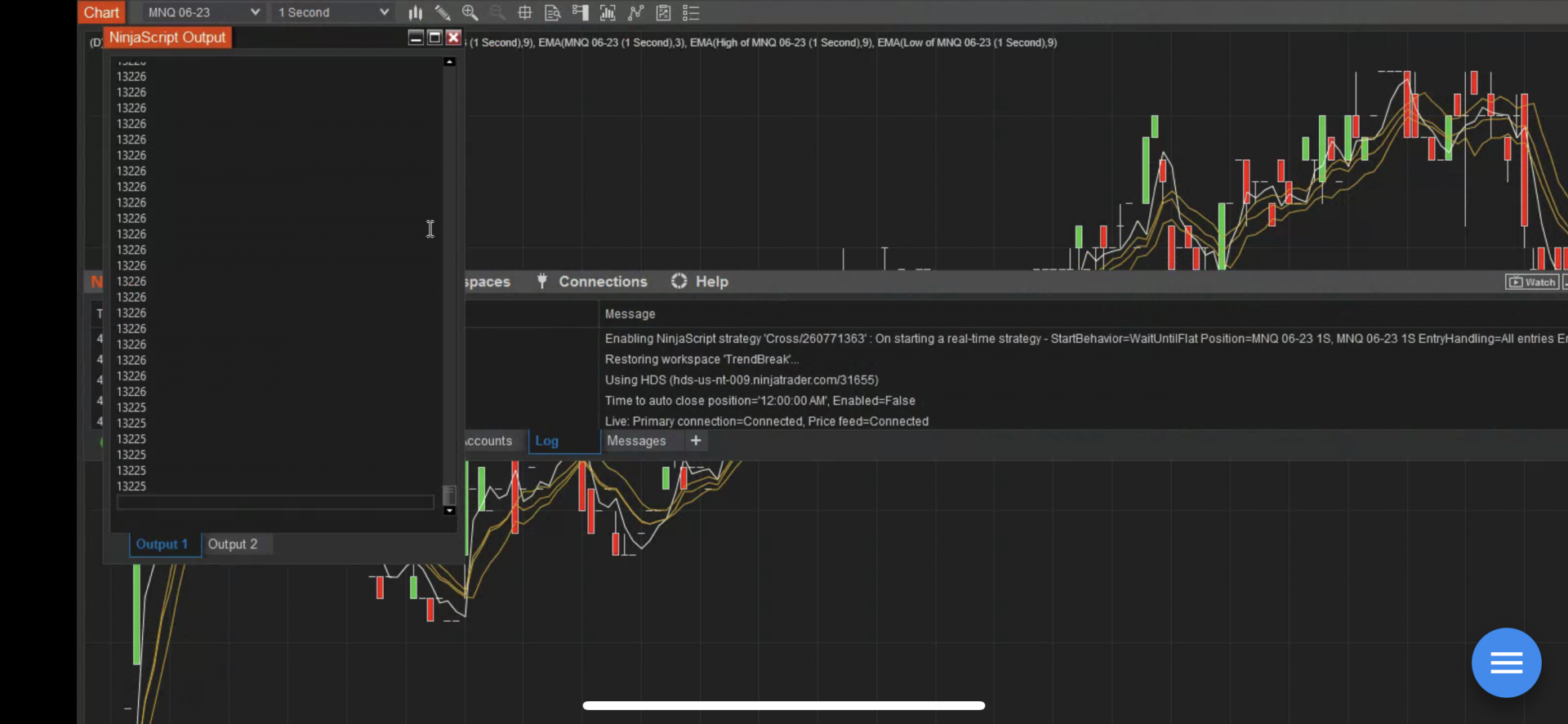
Task: Maximize the NinjaScript Output window
Action: (434, 38)
